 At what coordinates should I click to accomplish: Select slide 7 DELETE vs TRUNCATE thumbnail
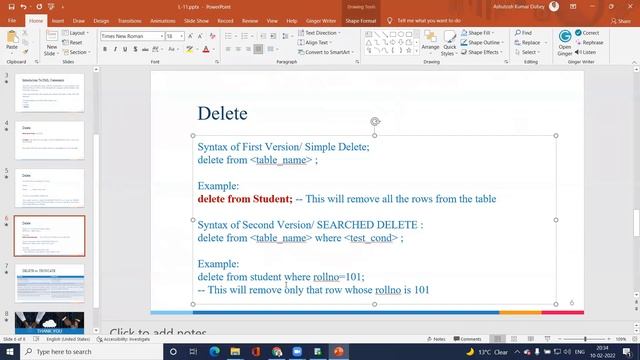pos(50,283)
